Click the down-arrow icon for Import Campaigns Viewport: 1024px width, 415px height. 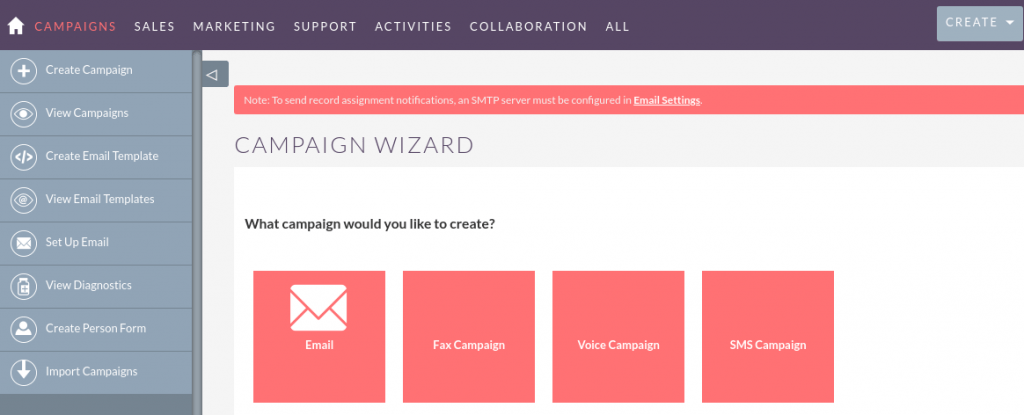[x=24, y=373]
